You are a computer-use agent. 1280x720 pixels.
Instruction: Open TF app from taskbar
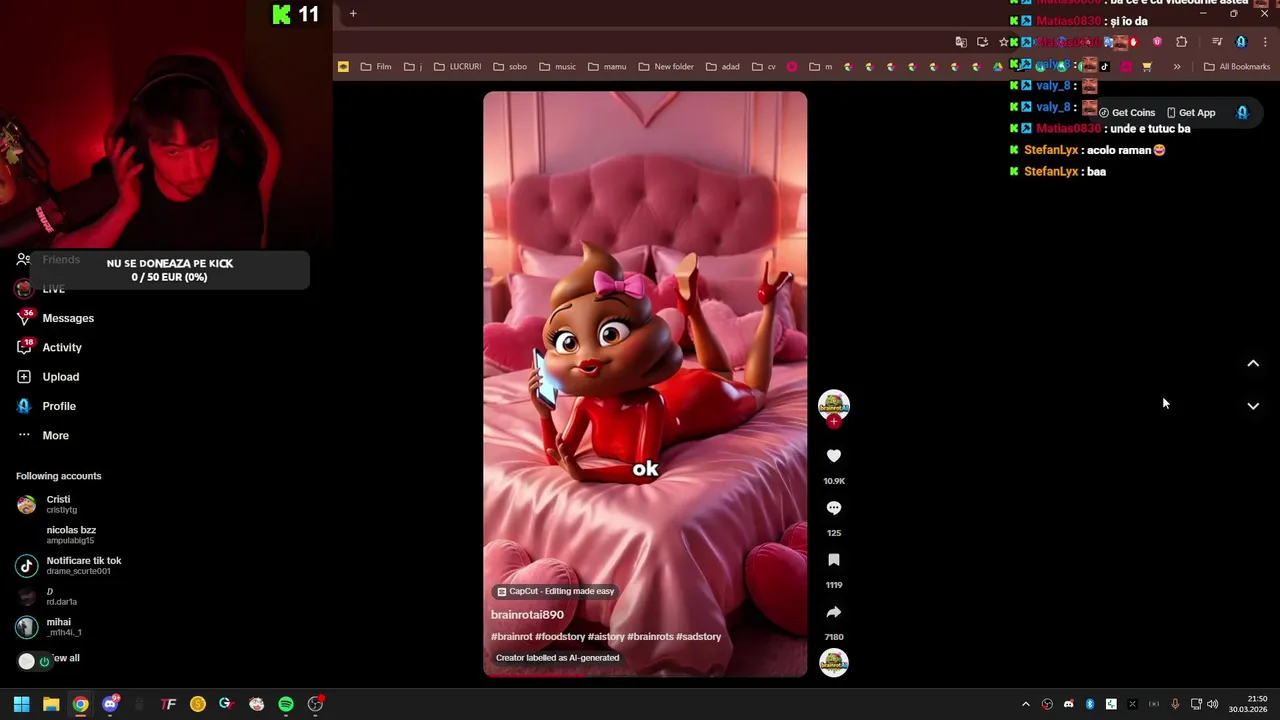pos(168,704)
